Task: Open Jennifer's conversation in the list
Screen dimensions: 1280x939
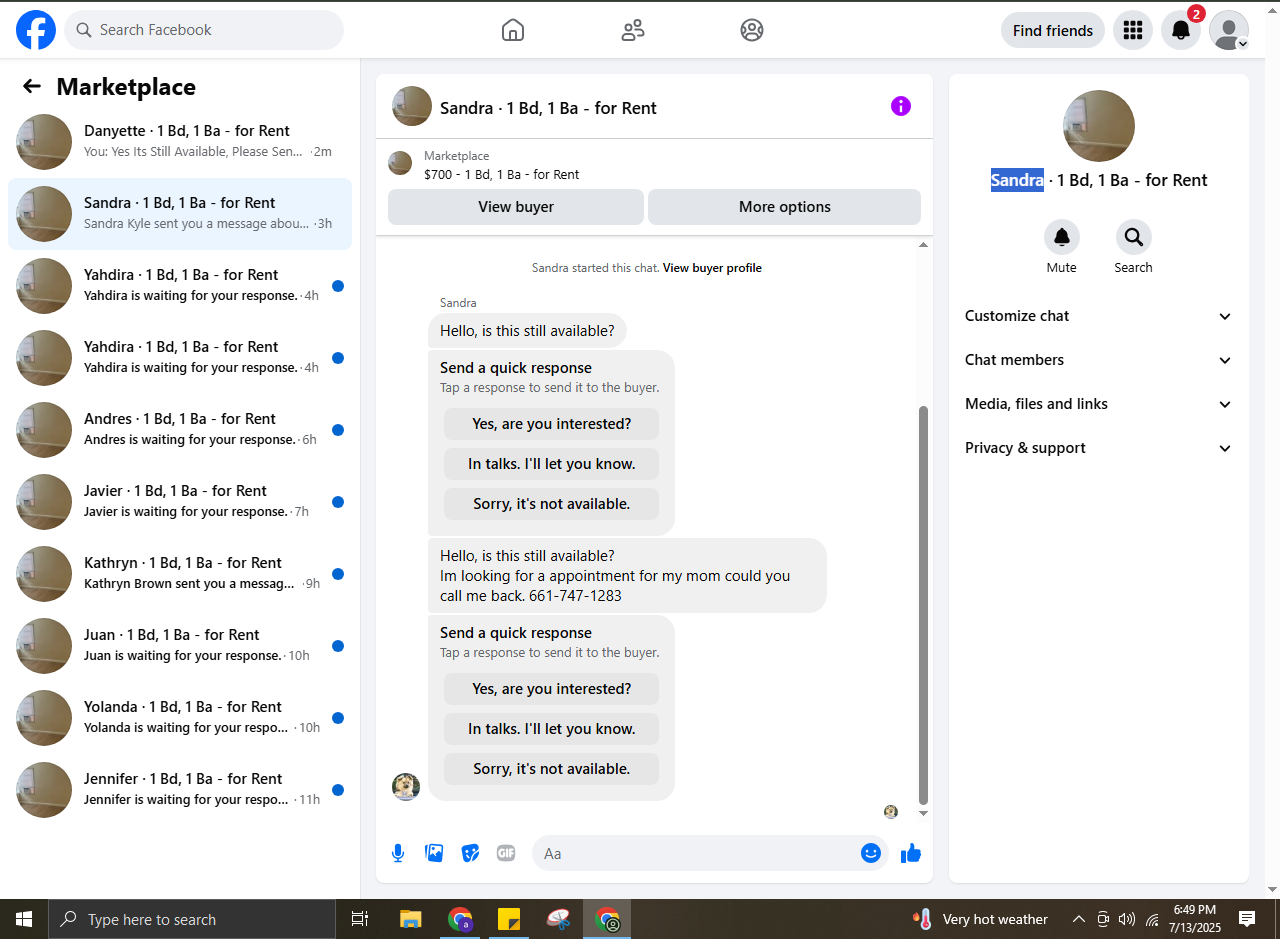Action: pyautogui.click(x=180, y=790)
